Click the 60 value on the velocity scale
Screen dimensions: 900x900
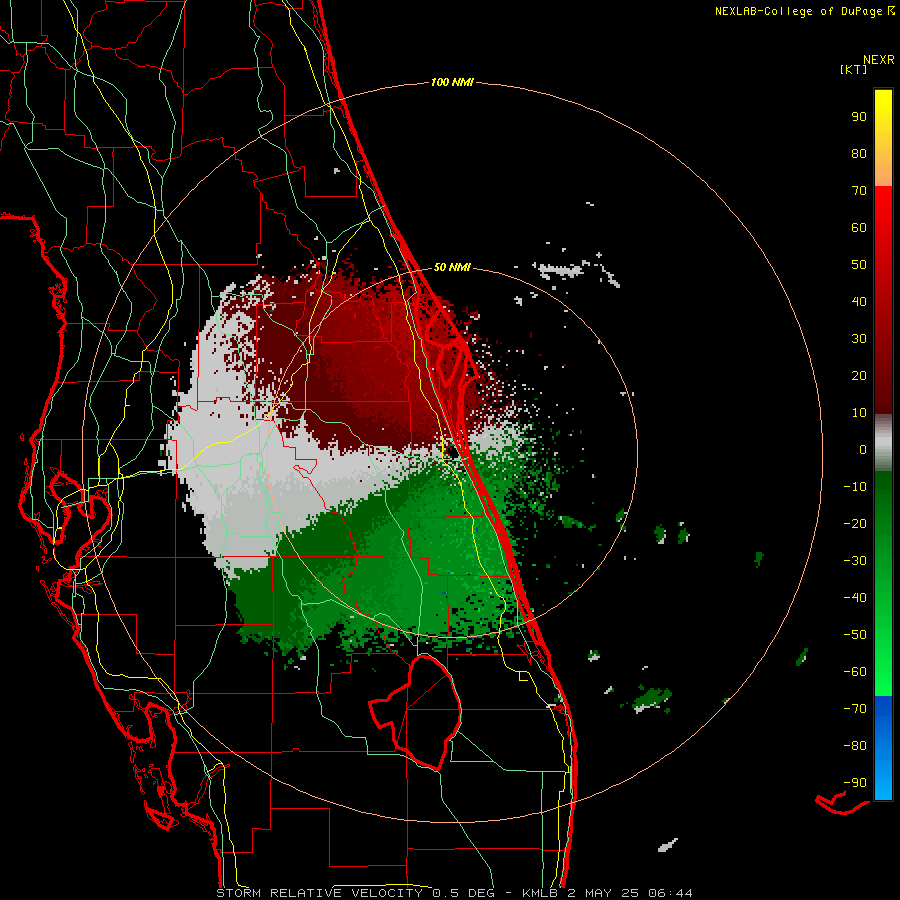[x=859, y=227]
